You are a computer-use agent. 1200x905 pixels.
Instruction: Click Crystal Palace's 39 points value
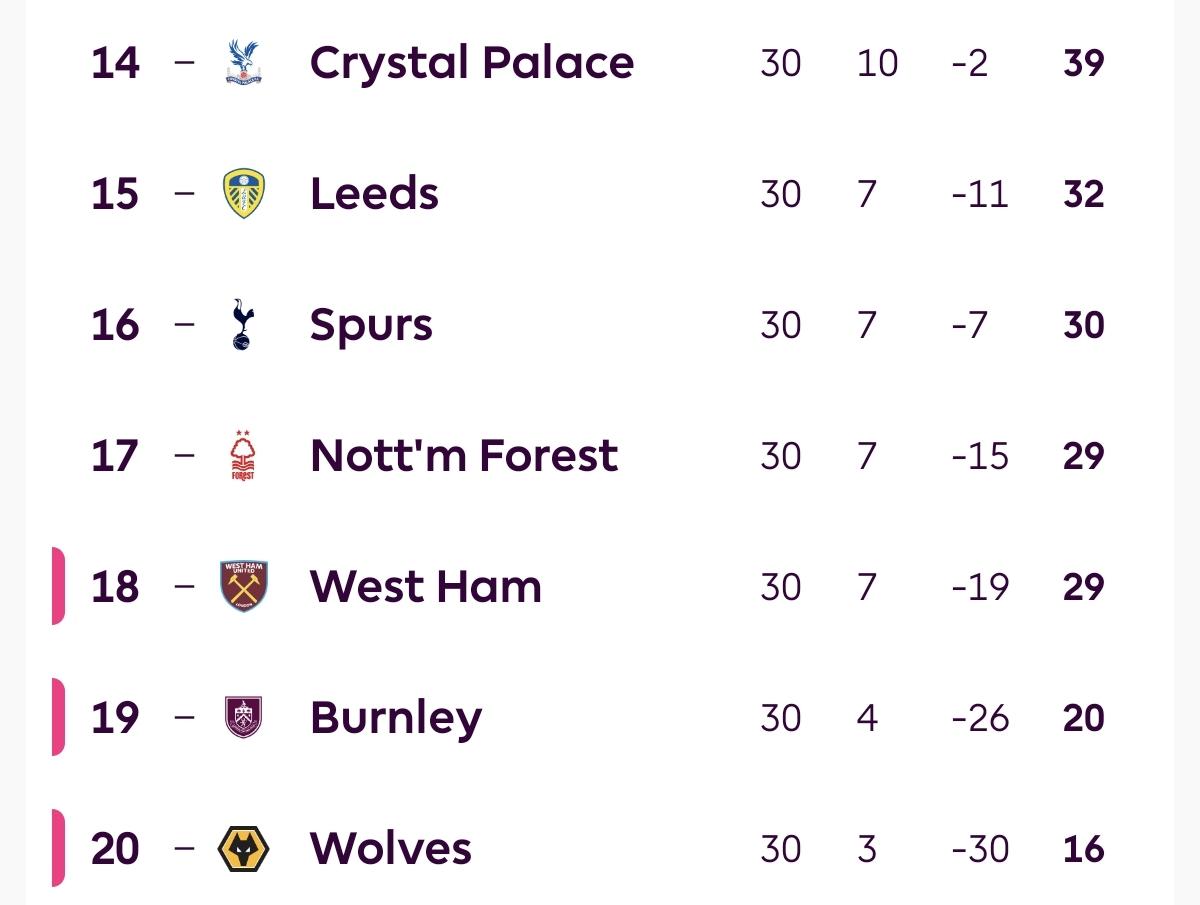(1084, 63)
